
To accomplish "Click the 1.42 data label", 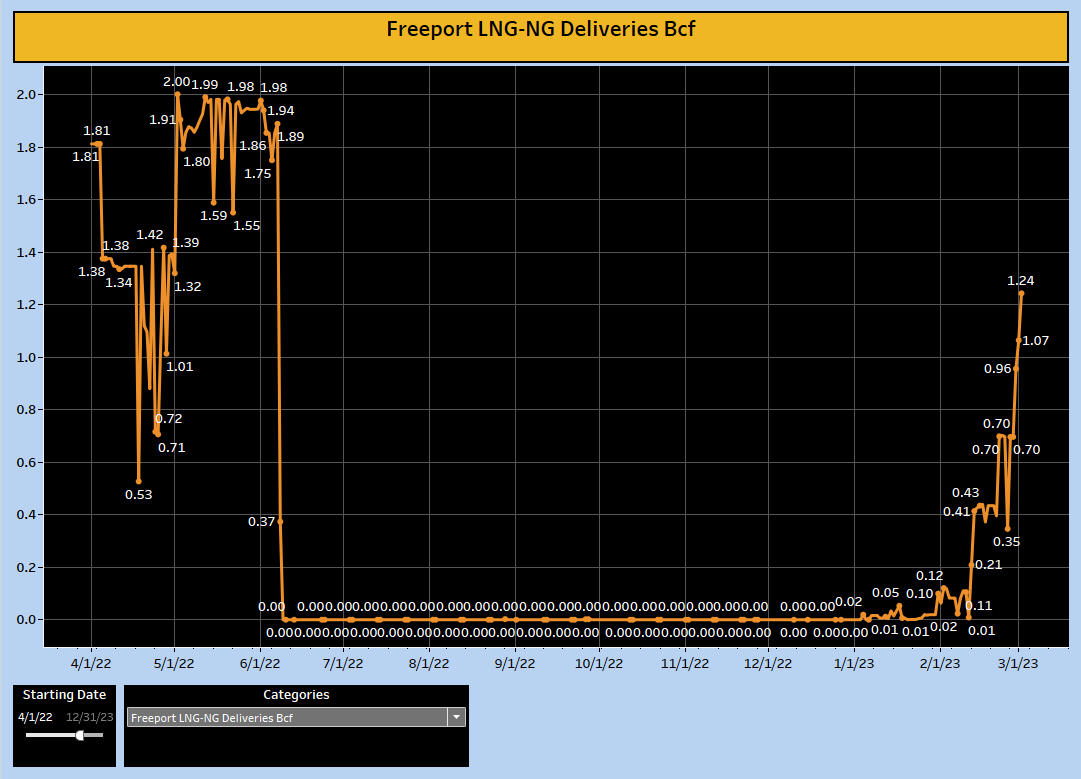I will click(x=150, y=234).
